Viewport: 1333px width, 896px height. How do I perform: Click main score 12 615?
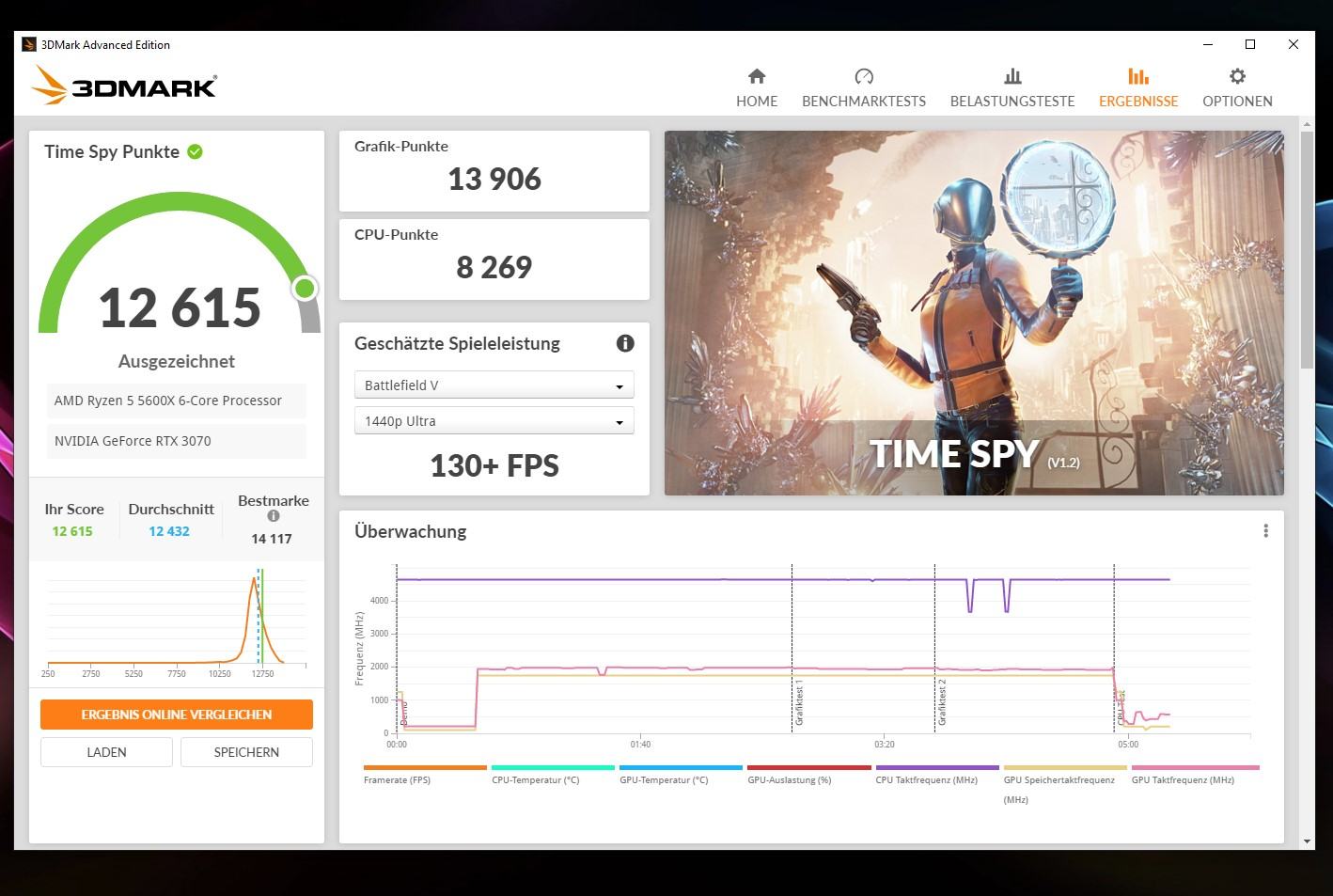[180, 307]
